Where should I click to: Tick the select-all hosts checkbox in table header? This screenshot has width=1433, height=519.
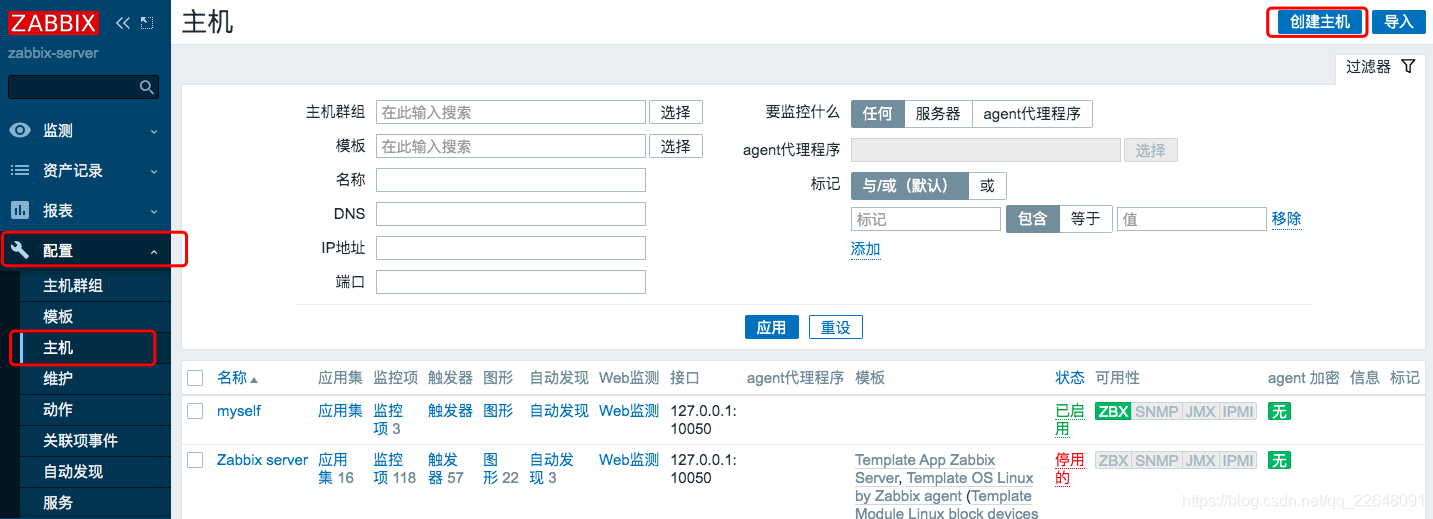pyautogui.click(x=195, y=378)
